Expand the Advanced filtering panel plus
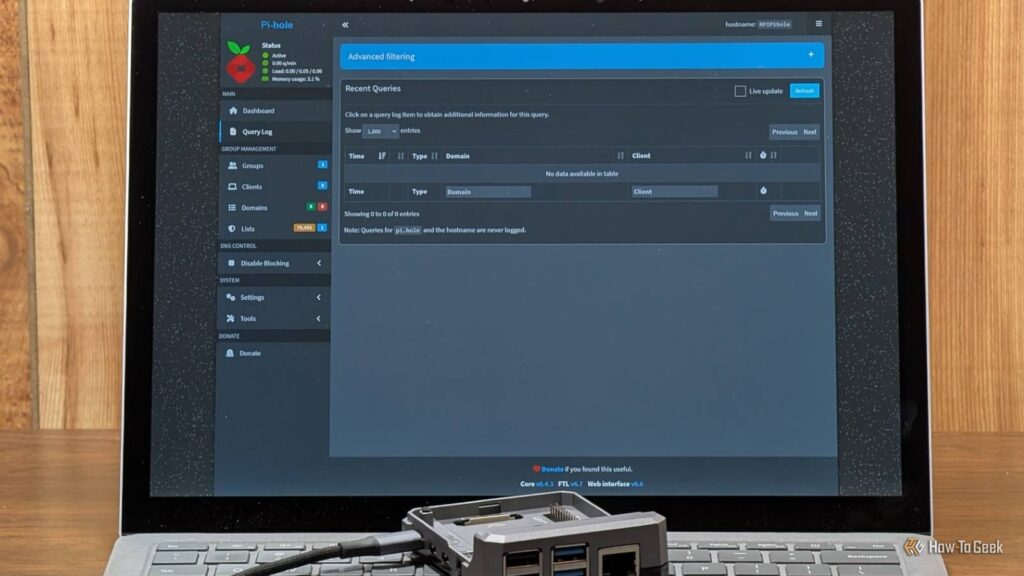 click(810, 55)
